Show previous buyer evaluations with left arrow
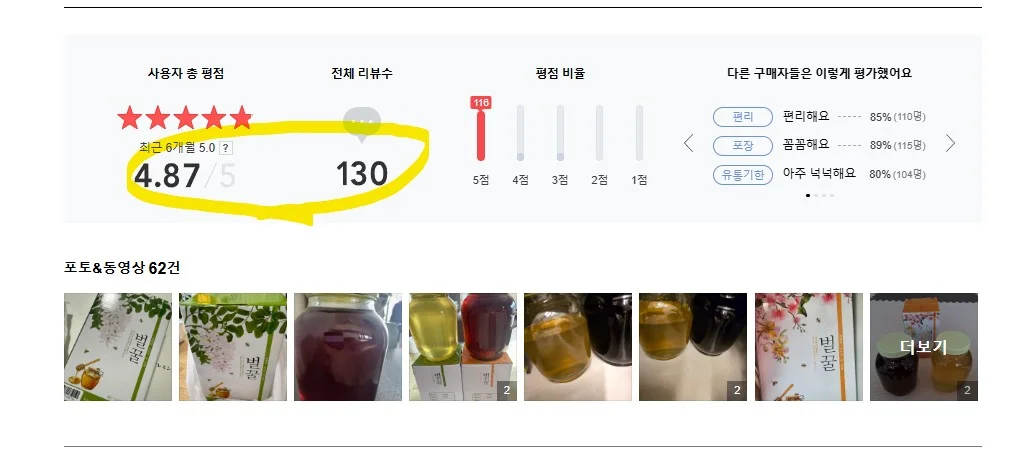Screen dimensions: 1031x456 [x=688, y=143]
